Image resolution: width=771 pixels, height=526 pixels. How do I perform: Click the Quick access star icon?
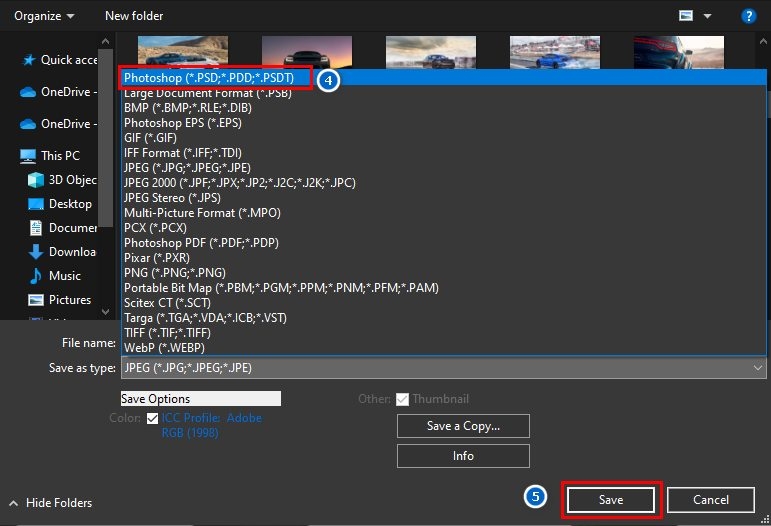click(x=29, y=60)
